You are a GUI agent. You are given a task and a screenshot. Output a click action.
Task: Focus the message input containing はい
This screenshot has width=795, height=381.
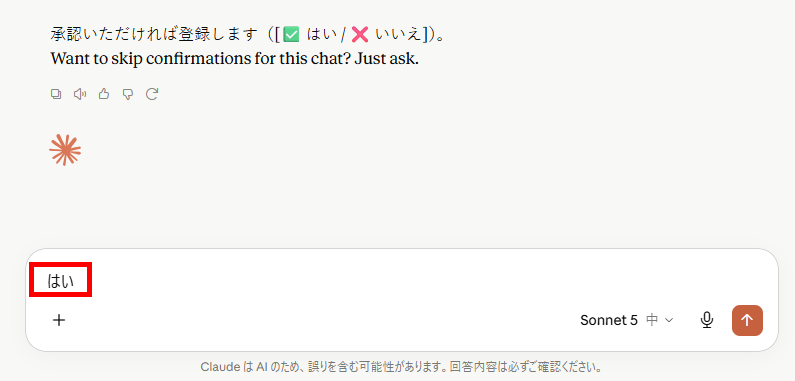[x=401, y=281]
